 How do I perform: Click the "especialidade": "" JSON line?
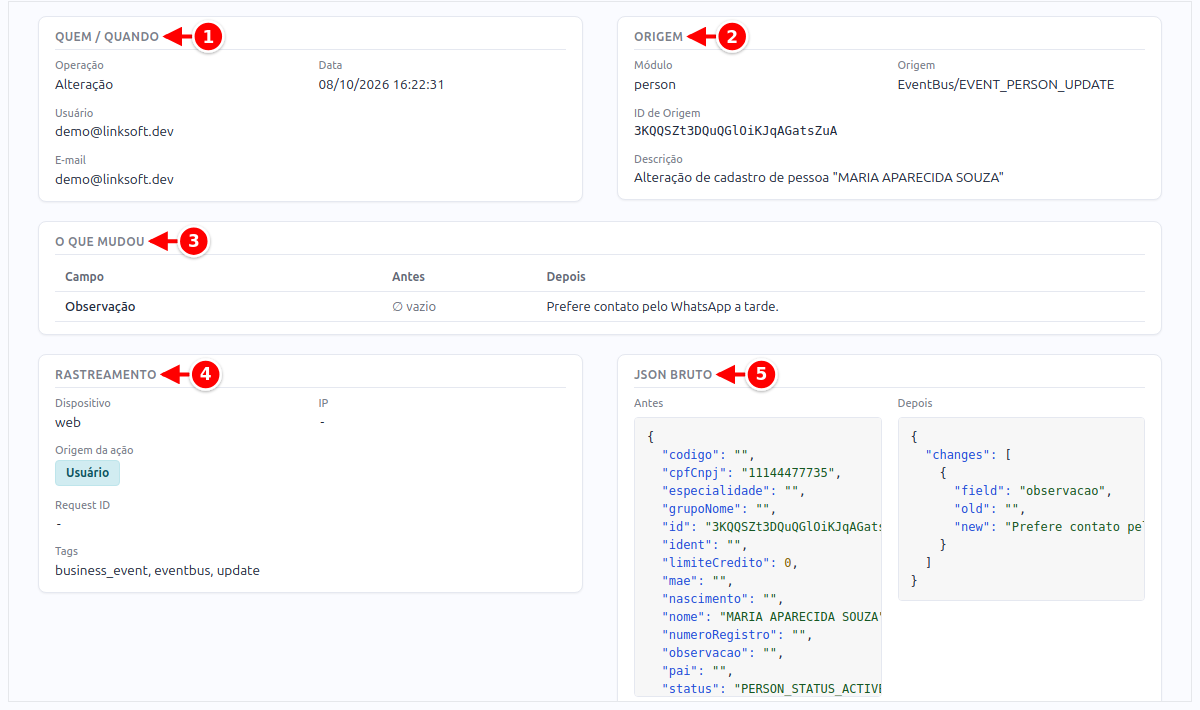tap(733, 491)
